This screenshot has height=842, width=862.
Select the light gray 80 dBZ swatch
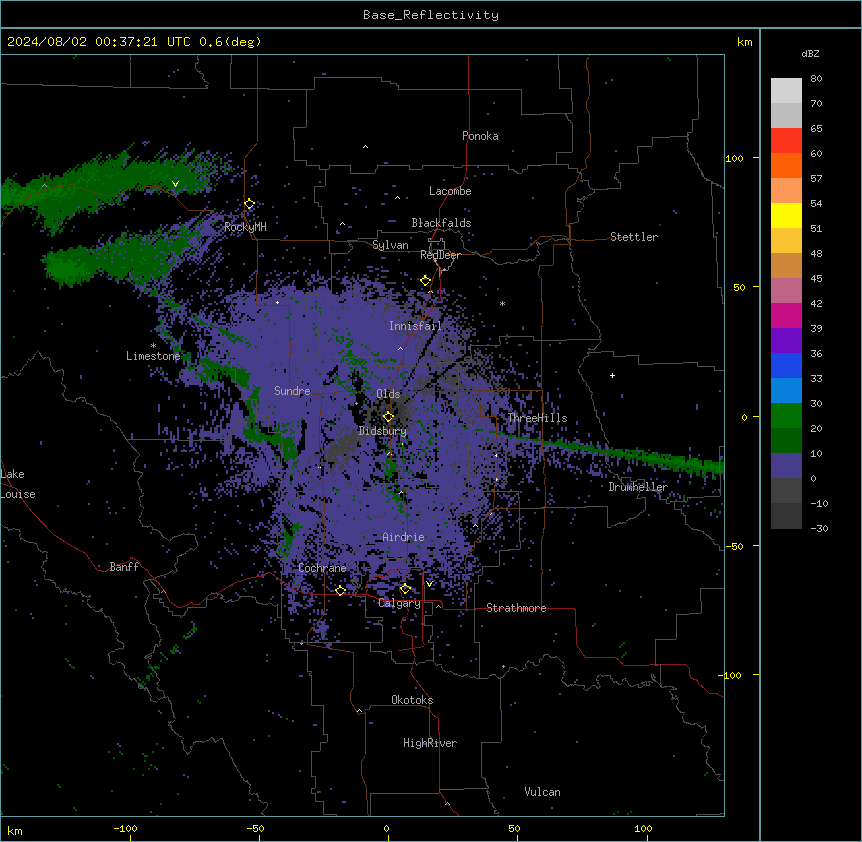pyautogui.click(x=786, y=91)
